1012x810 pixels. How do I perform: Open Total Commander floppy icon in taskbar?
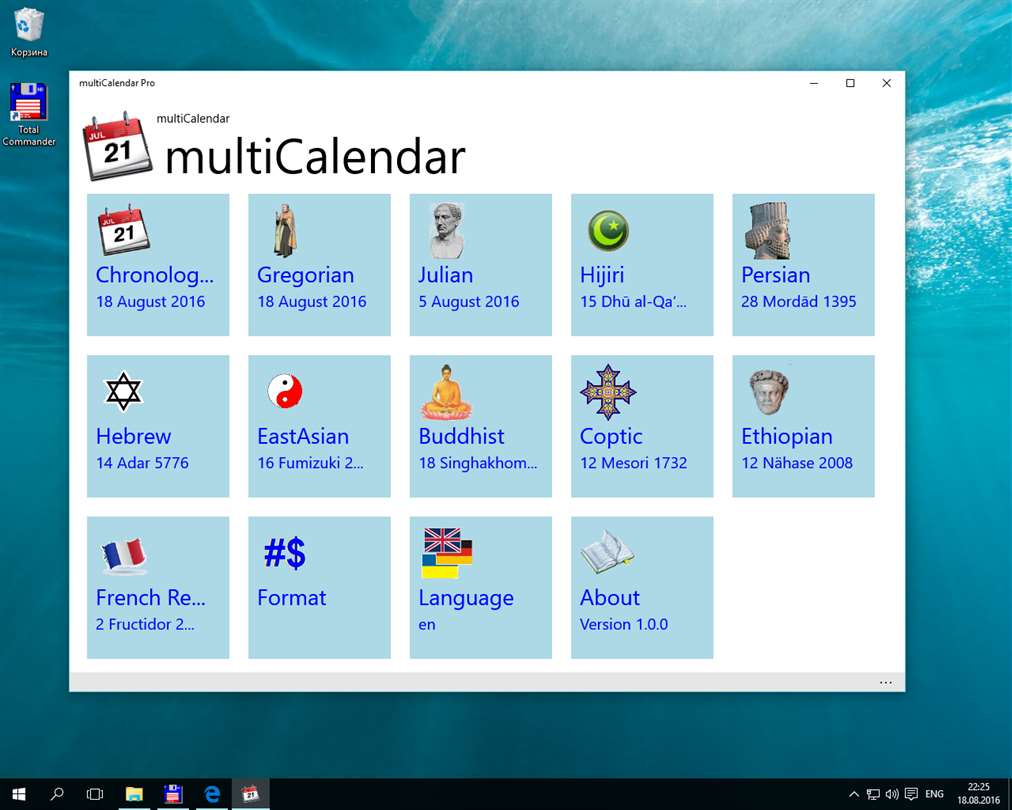click(173, 794)
